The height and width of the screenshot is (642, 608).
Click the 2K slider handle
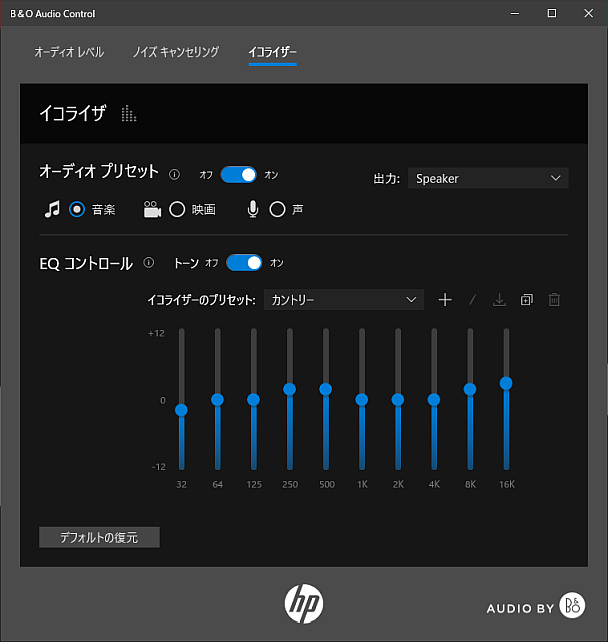pos(398,400)
